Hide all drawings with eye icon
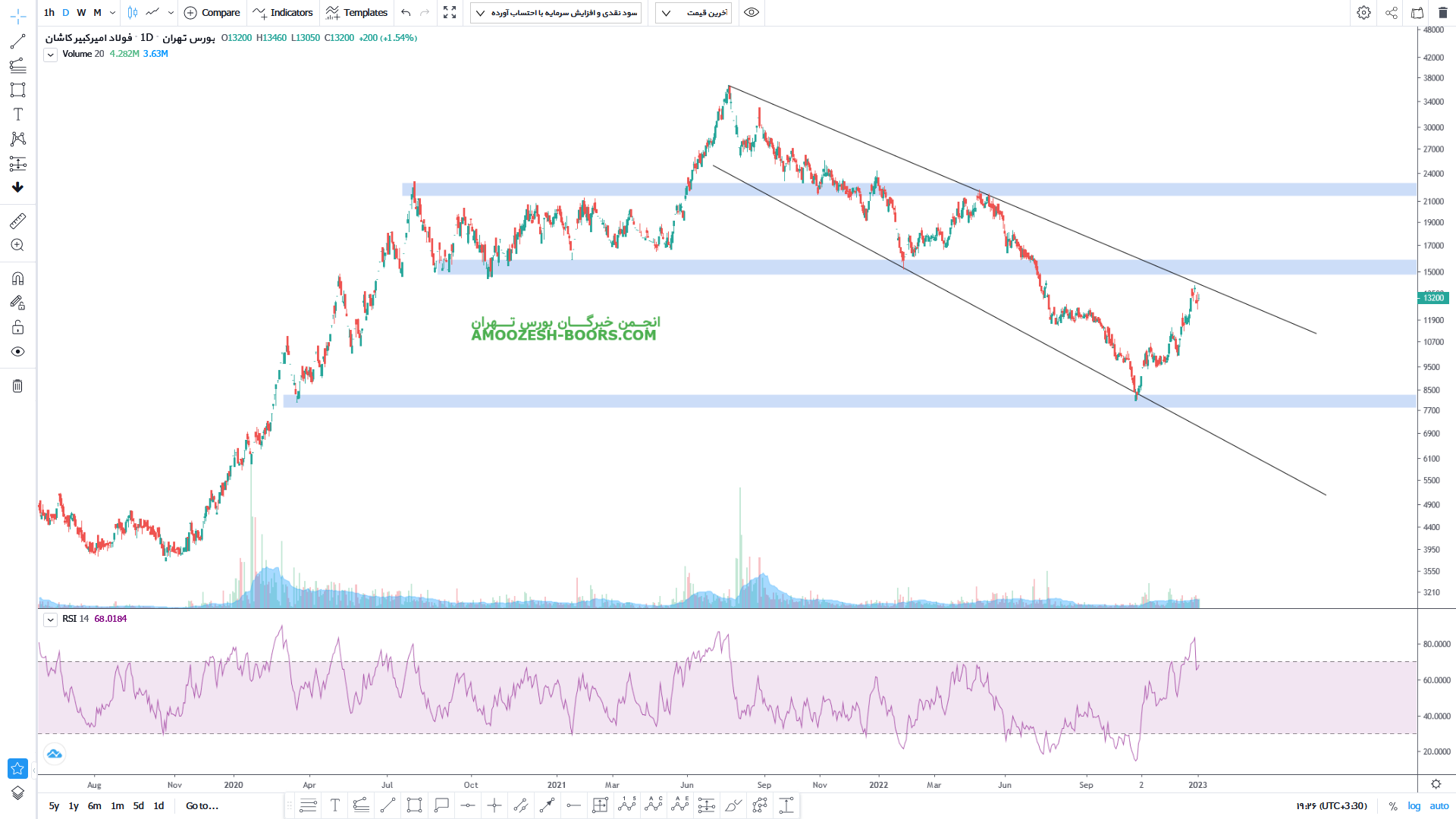The width and height of the screenshot is (1456, 819). 17,352
